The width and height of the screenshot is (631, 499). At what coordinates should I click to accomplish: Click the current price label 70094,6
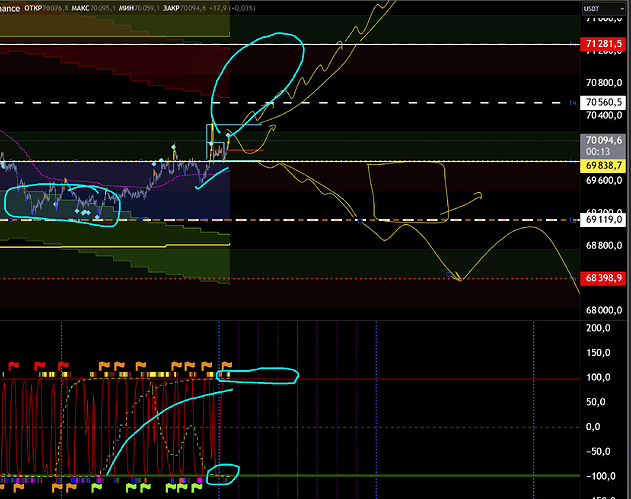(603, 141)
